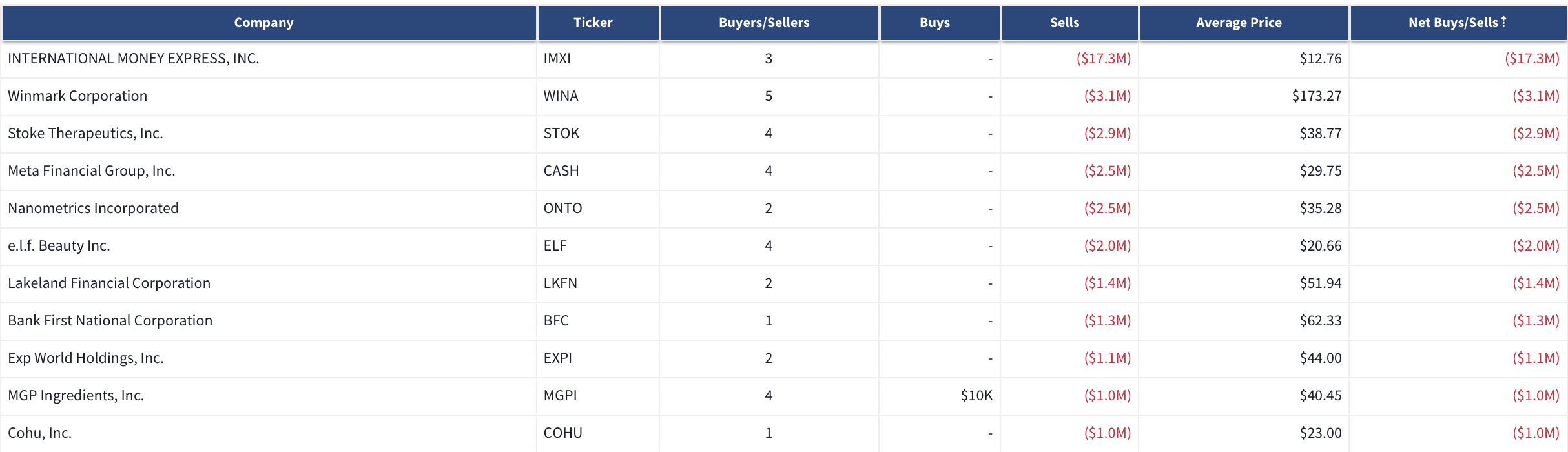Select Exp World Holdings, Inc. row

point(784,358)
